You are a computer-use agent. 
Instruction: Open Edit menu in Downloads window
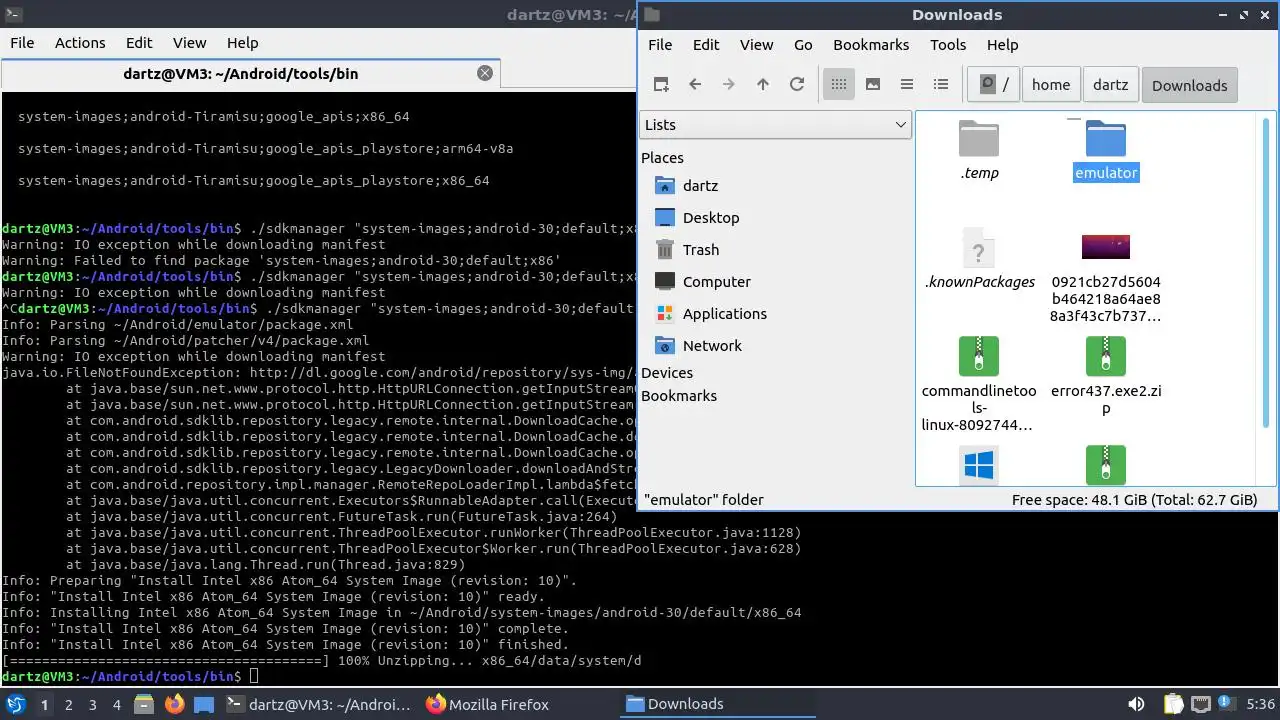point(706,44)
